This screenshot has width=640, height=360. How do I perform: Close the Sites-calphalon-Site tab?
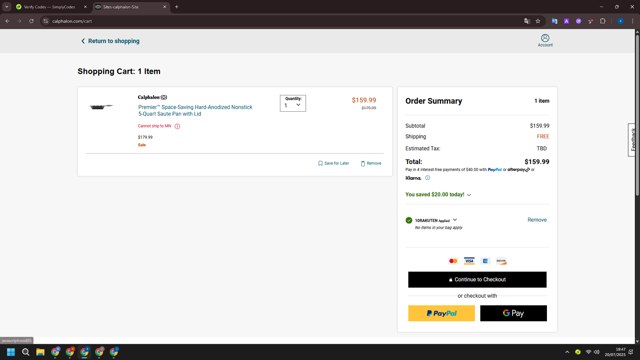click(x=164, y=7)
